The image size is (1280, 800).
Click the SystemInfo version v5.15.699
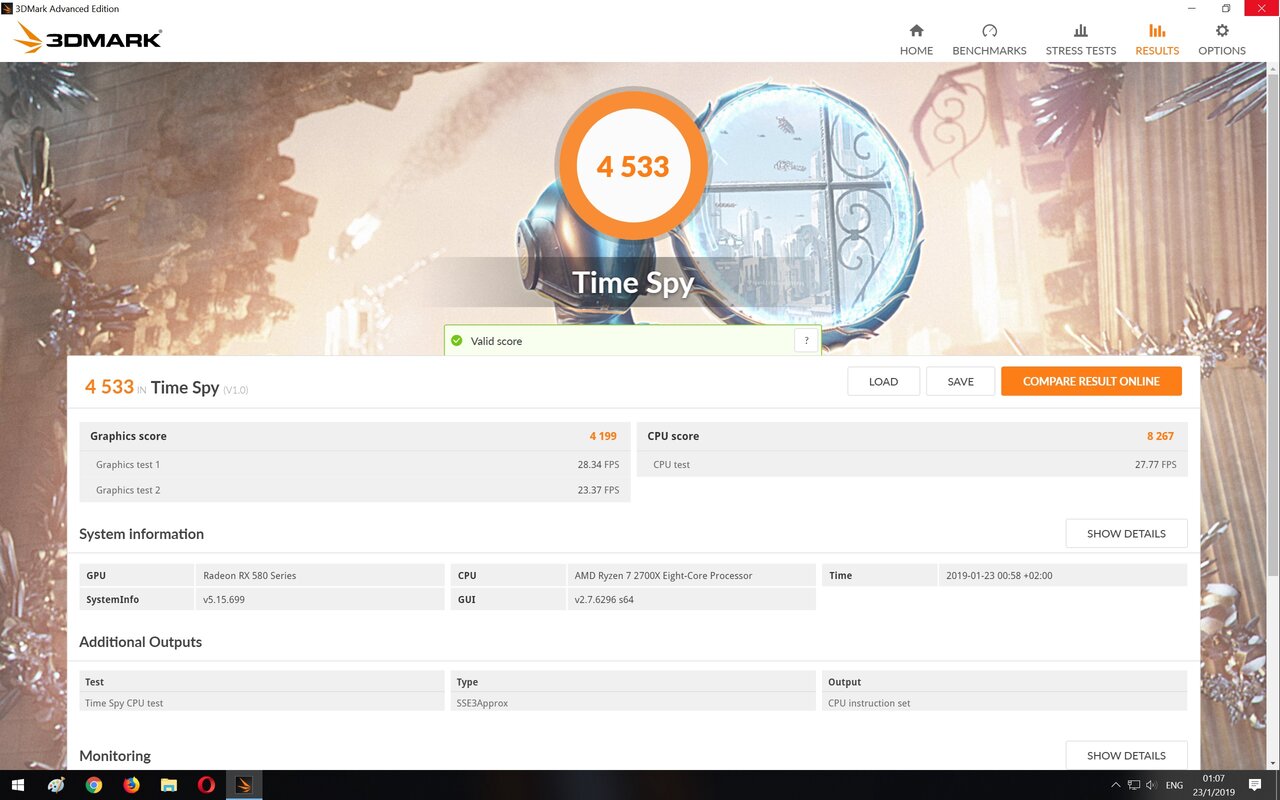(224, 599)
